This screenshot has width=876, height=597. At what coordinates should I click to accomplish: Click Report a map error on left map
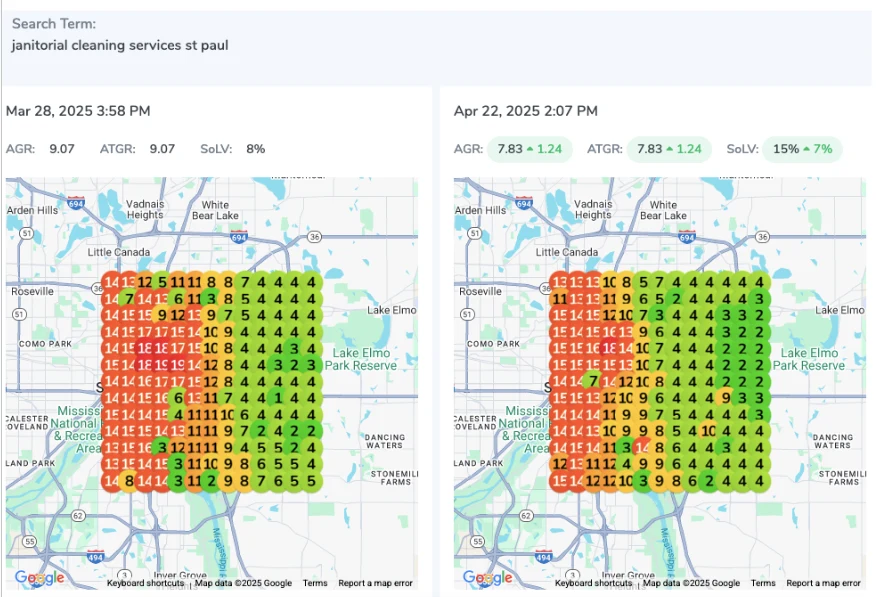pos(375,583)
